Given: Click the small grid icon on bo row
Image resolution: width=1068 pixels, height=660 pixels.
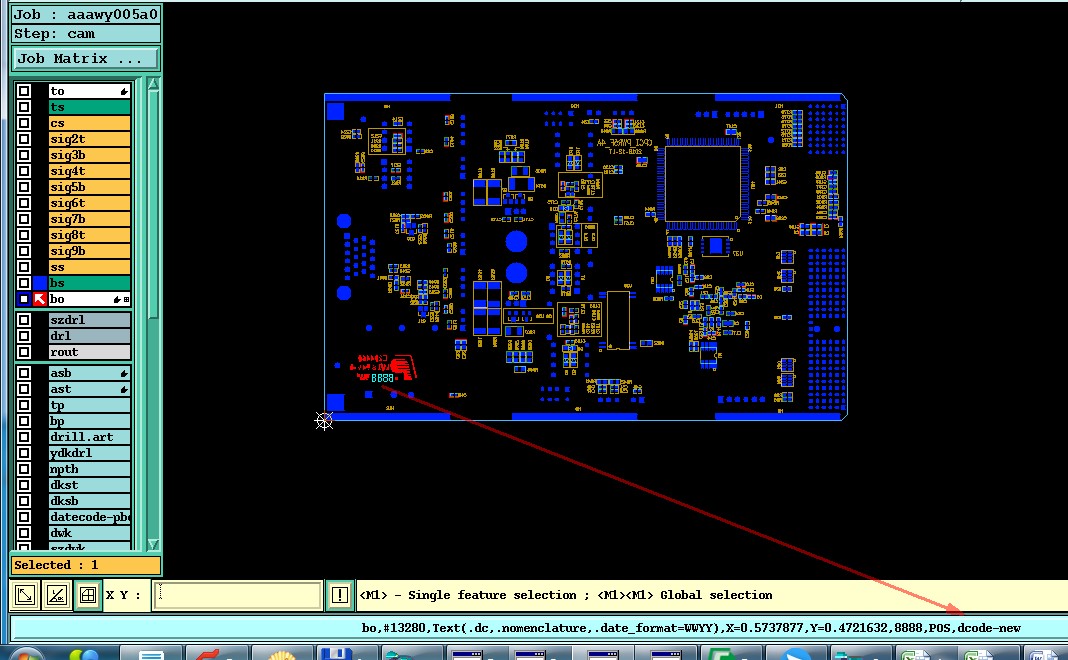Looking at the screenshot, I should click(x=126, y=299).
